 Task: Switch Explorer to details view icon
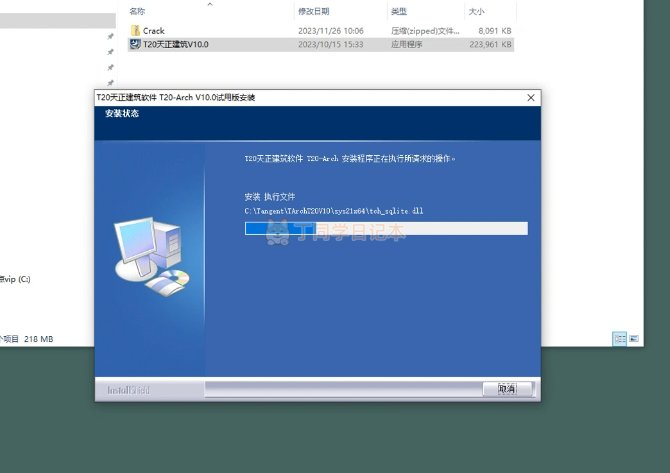(619, 339)
